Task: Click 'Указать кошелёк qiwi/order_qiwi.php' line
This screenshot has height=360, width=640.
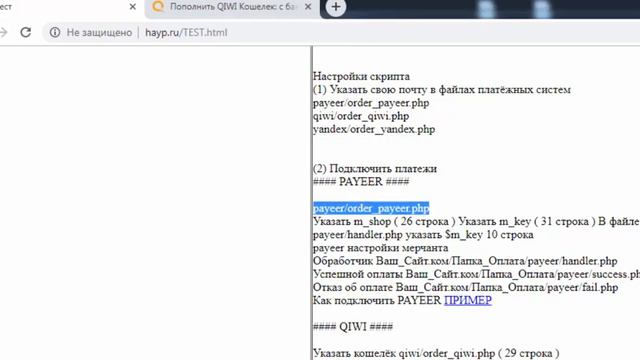Action: pos(436,353)
